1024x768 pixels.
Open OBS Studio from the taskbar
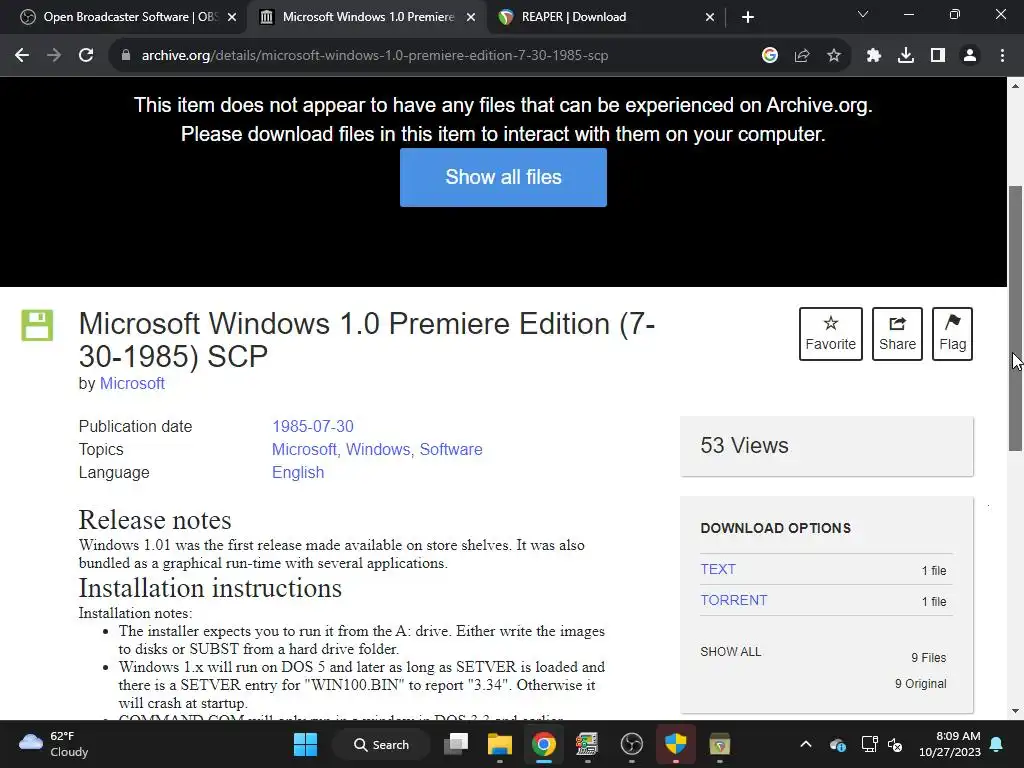click(632, 744)
